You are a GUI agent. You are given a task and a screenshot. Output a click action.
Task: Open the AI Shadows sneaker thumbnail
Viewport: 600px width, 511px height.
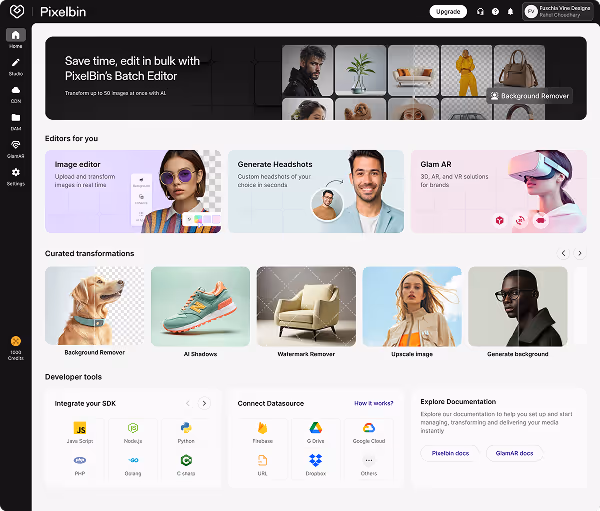(x=201, y=306)
